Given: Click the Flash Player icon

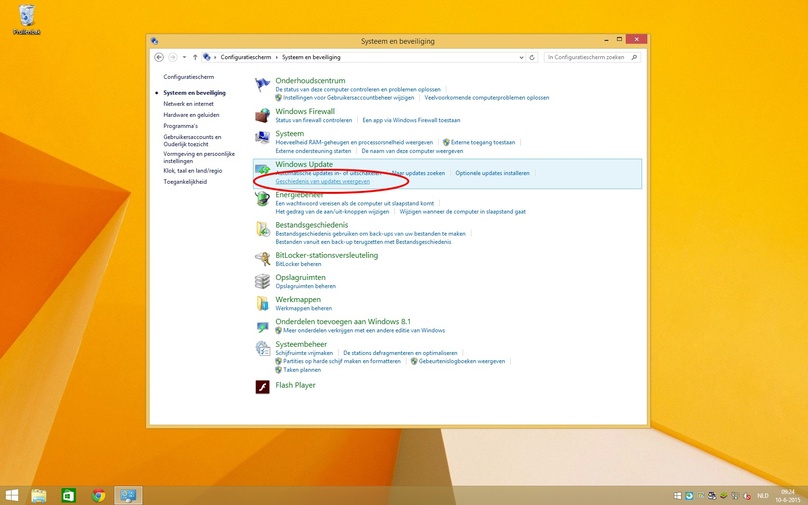Looking at the screenshot, I should (x=262, y=386).
